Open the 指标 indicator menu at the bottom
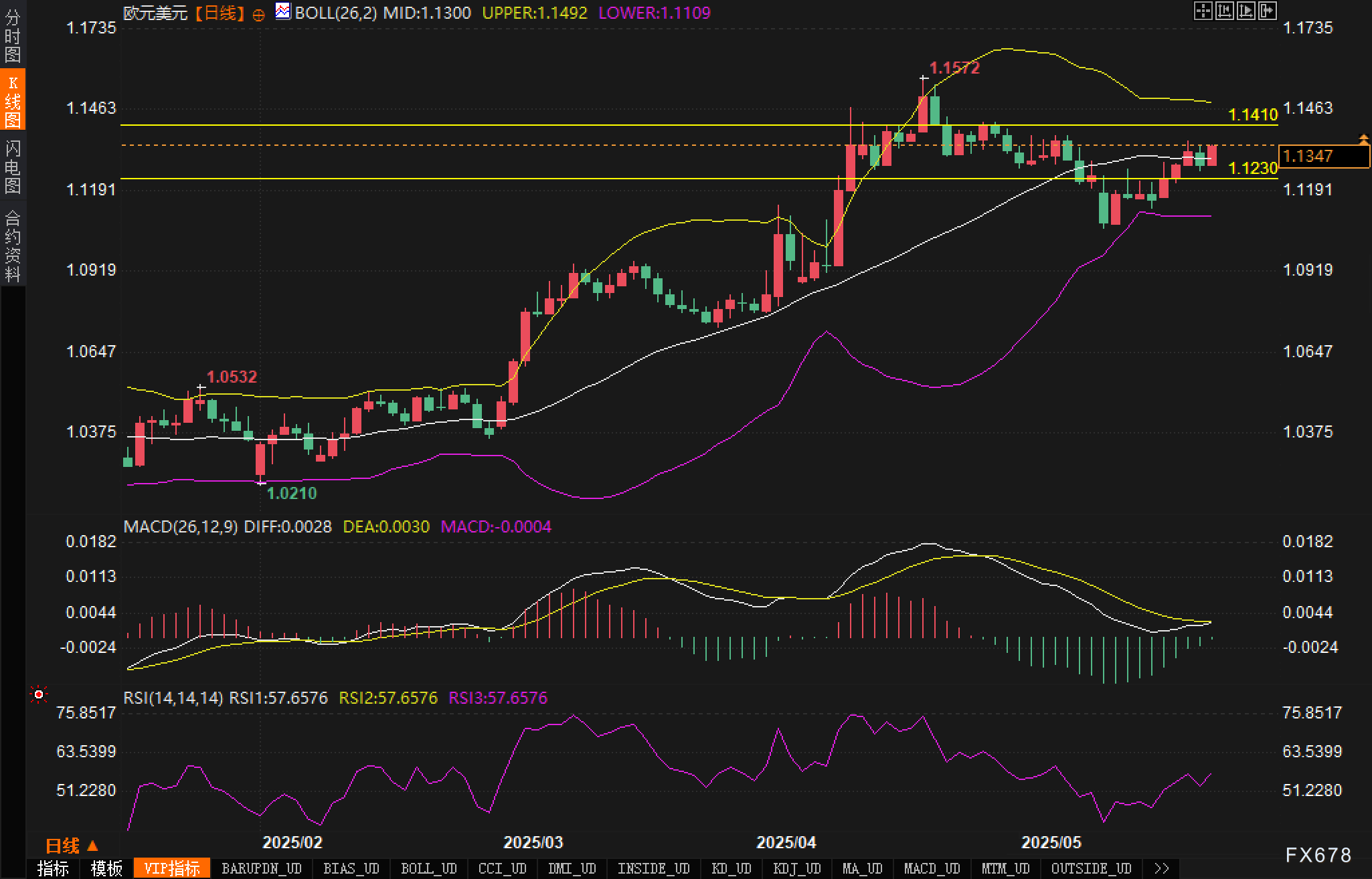Screen dimensions: 1372x879 point(54,868)
